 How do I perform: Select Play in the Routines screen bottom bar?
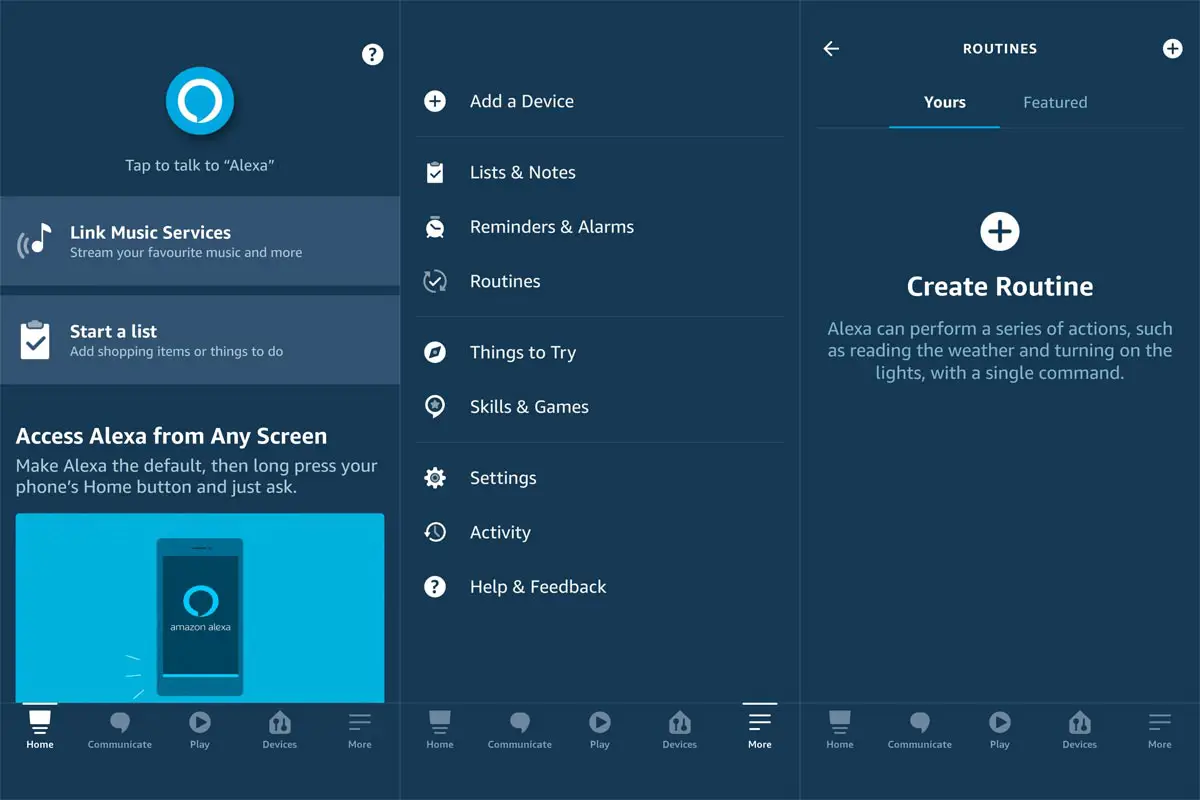coord(1000,729)
